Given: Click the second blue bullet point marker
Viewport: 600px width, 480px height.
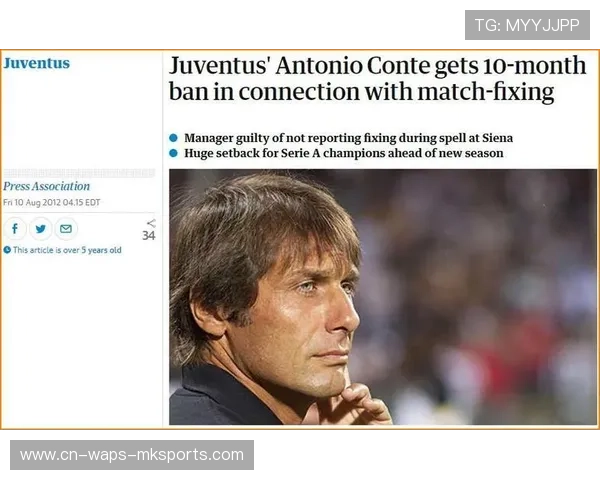Looking at the screenshot, I should [173, 153].
